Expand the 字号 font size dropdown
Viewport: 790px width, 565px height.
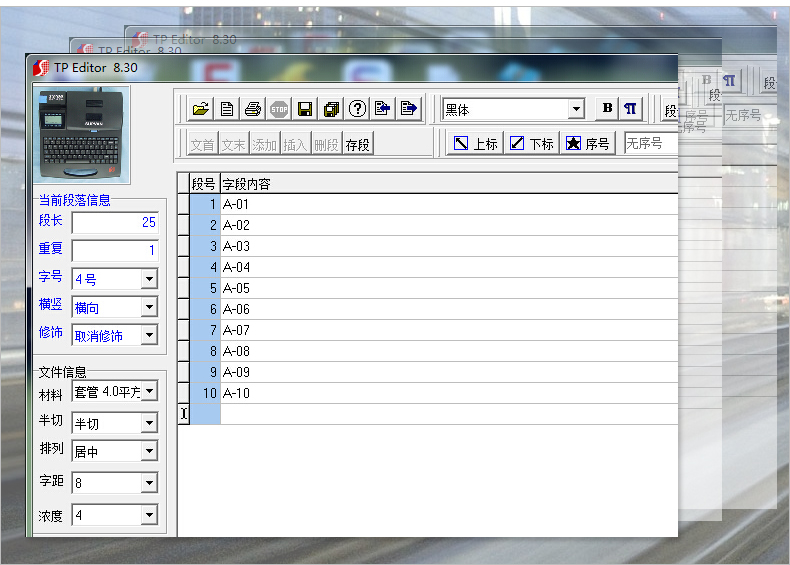click(149, 280)
